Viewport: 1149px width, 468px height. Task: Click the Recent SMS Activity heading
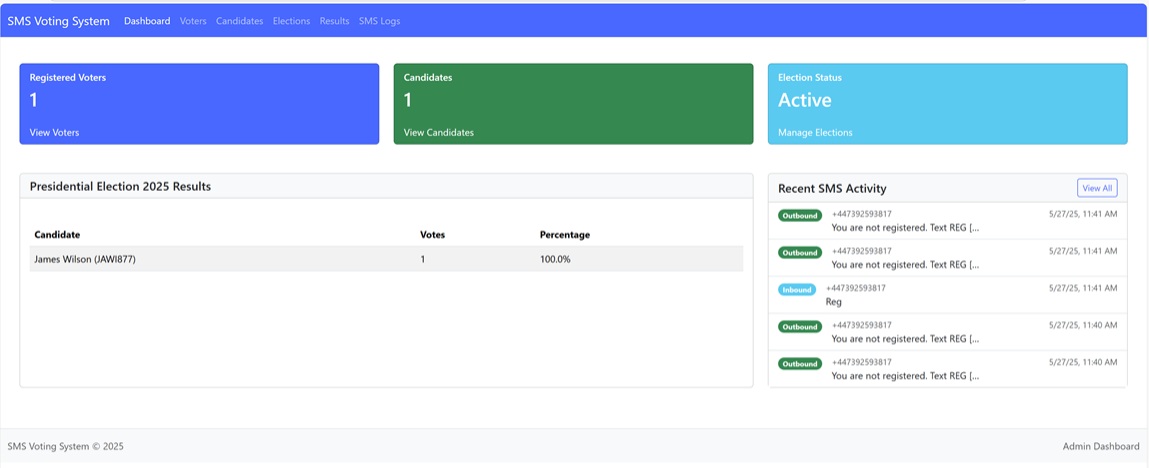(832, 189)
